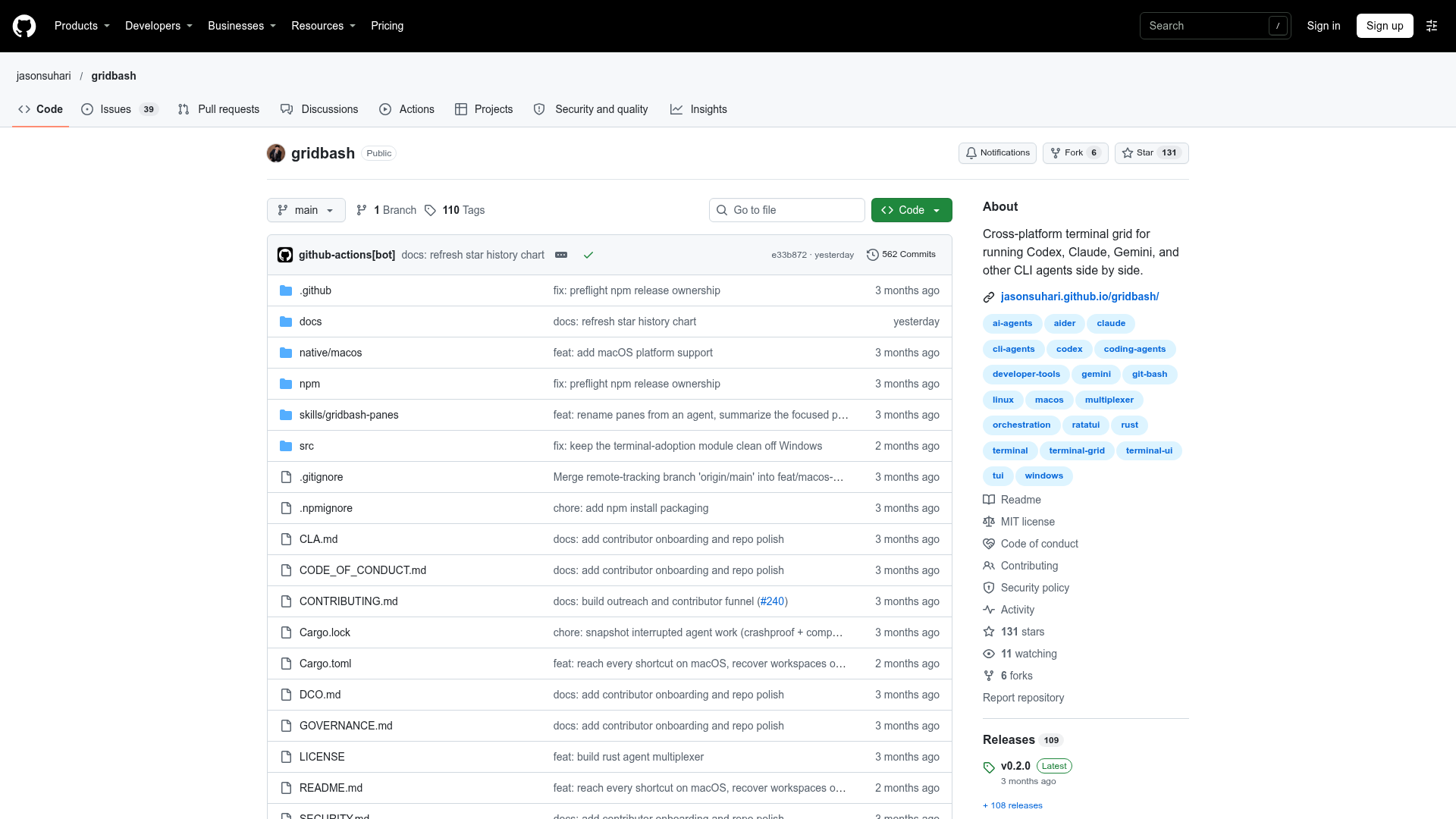Open the 562 Commits history
Screen dimensions: 1456x819
click(901, 255)
